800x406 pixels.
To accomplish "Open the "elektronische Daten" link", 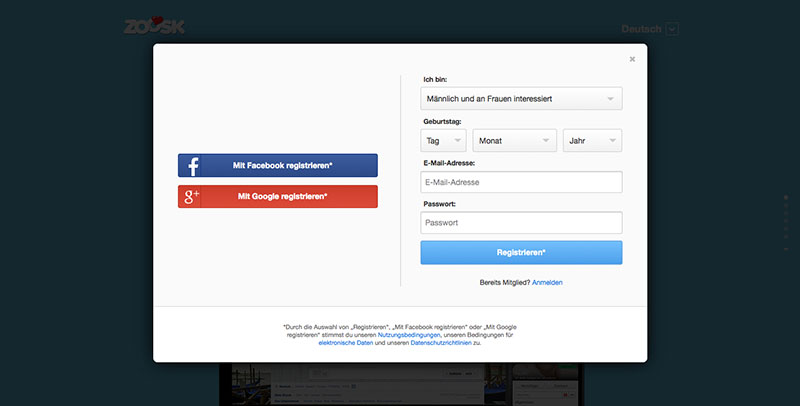I will click(345, 343).
